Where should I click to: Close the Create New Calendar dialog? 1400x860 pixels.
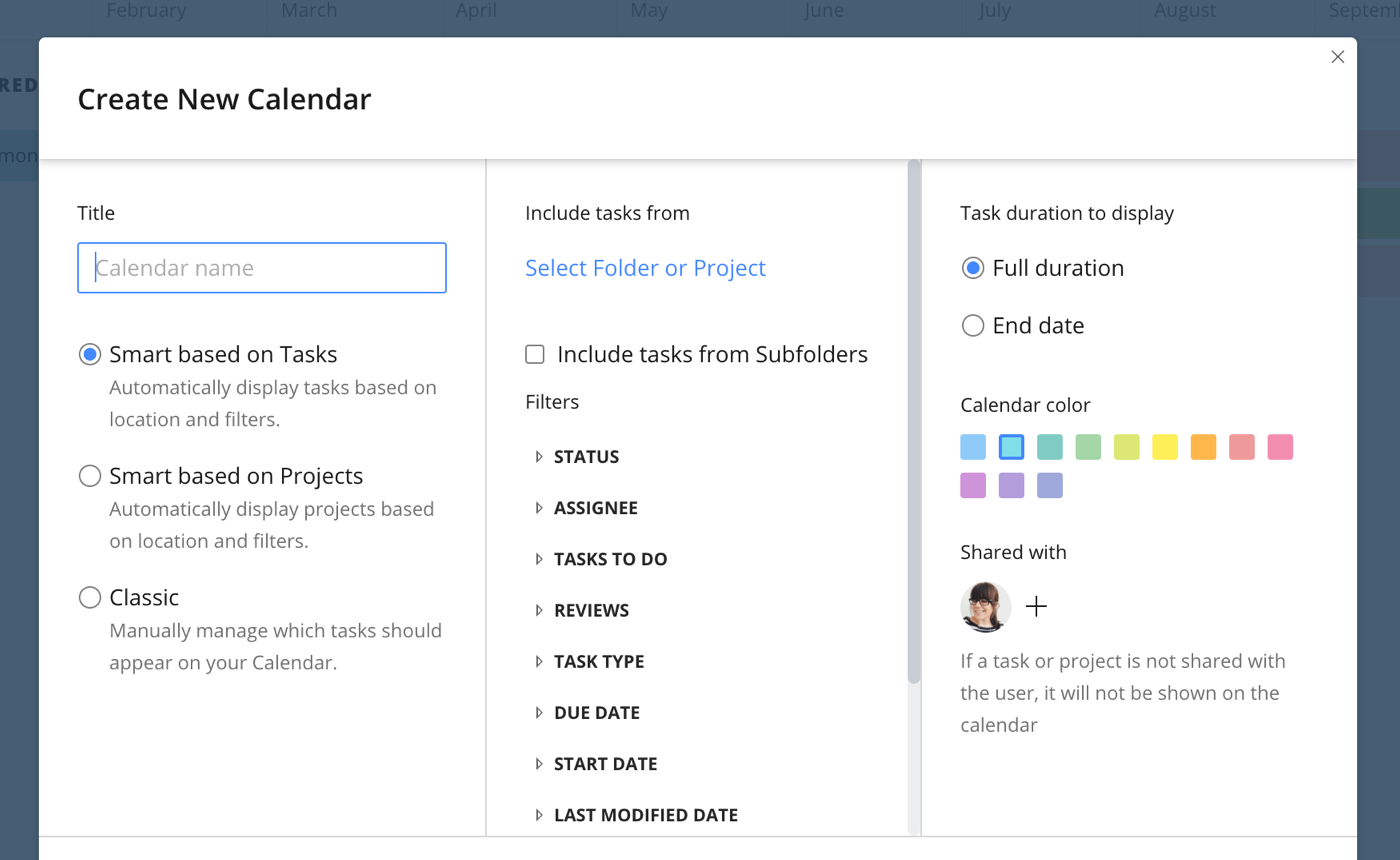coord(1337,57)
